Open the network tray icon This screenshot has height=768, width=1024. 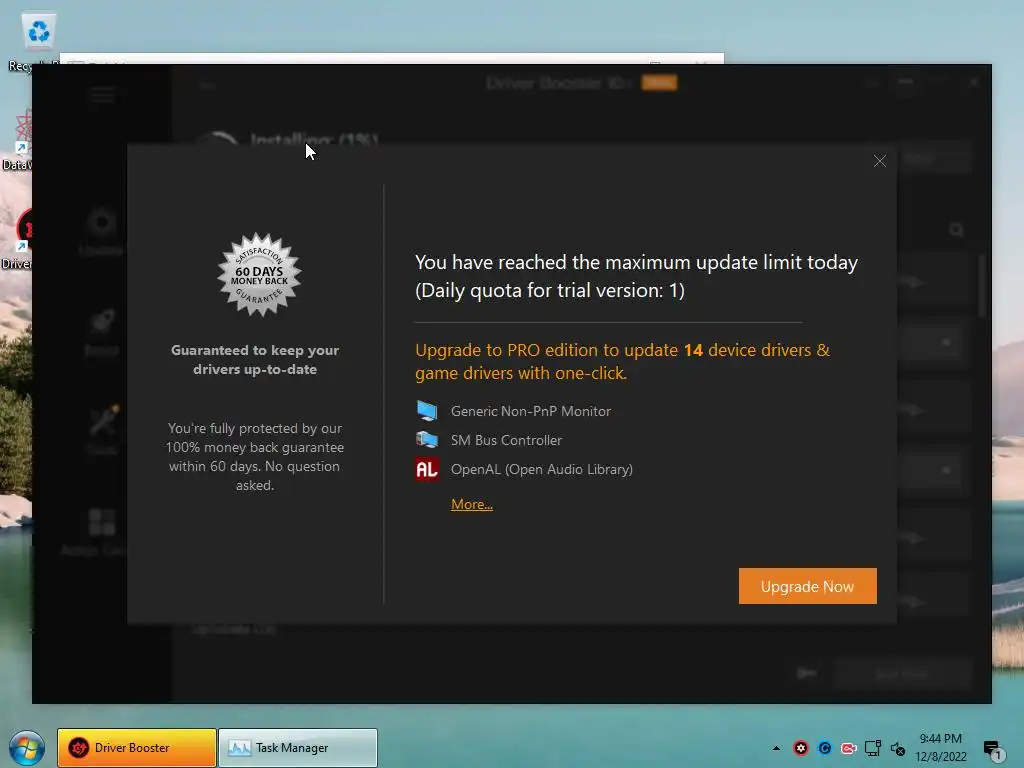(x=872, y=748)
